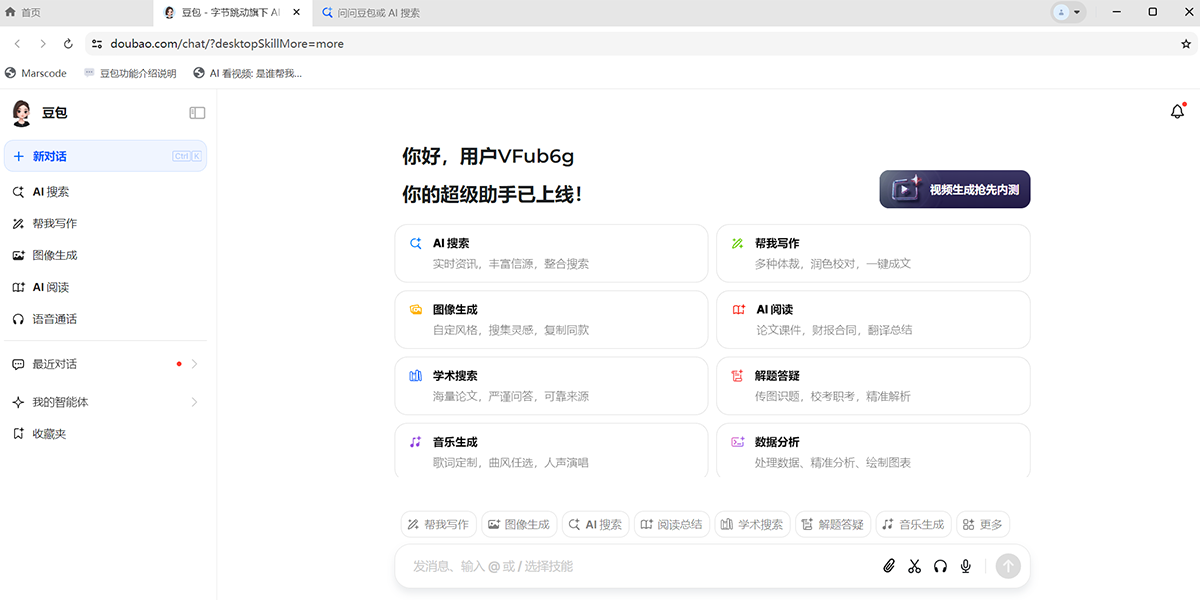Open AI 搜索 in the sidebar
The image size is (1200, 600).
(x=105, y=192)
